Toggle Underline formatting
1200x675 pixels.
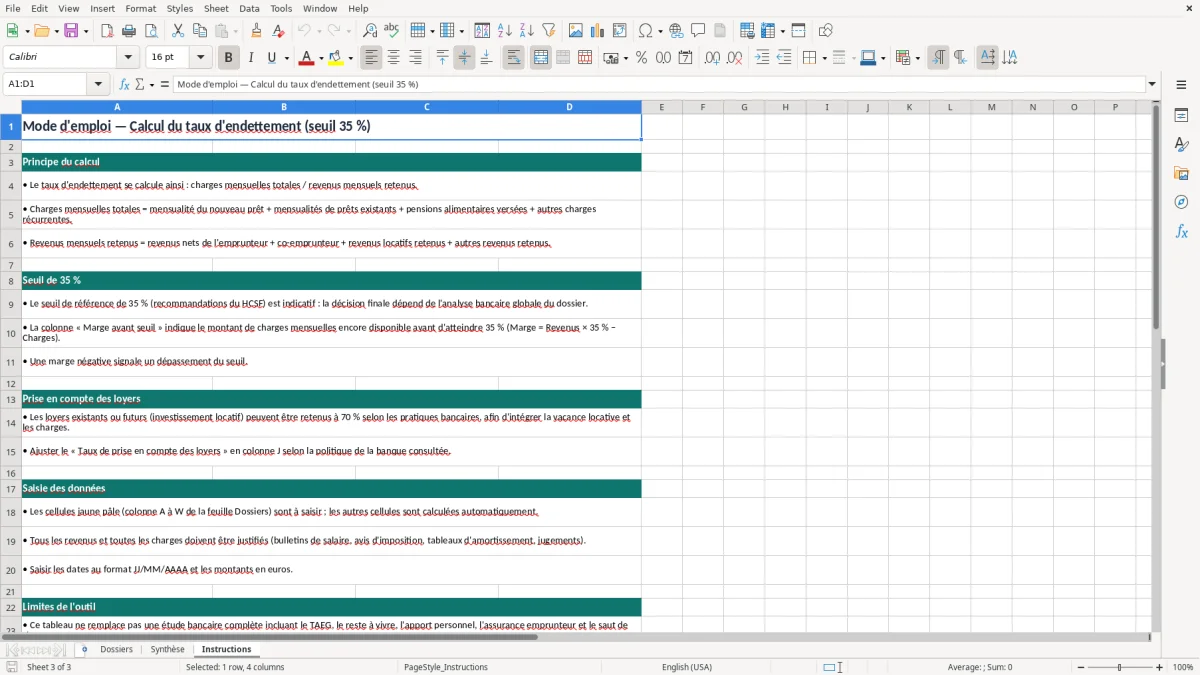pos(272,58)
